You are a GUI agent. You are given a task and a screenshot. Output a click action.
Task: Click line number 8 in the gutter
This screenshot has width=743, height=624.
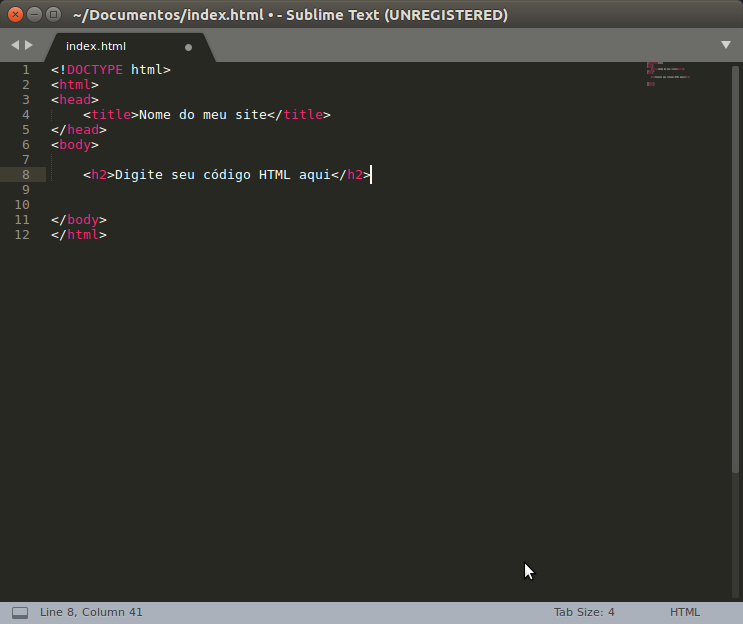(25, 175)
